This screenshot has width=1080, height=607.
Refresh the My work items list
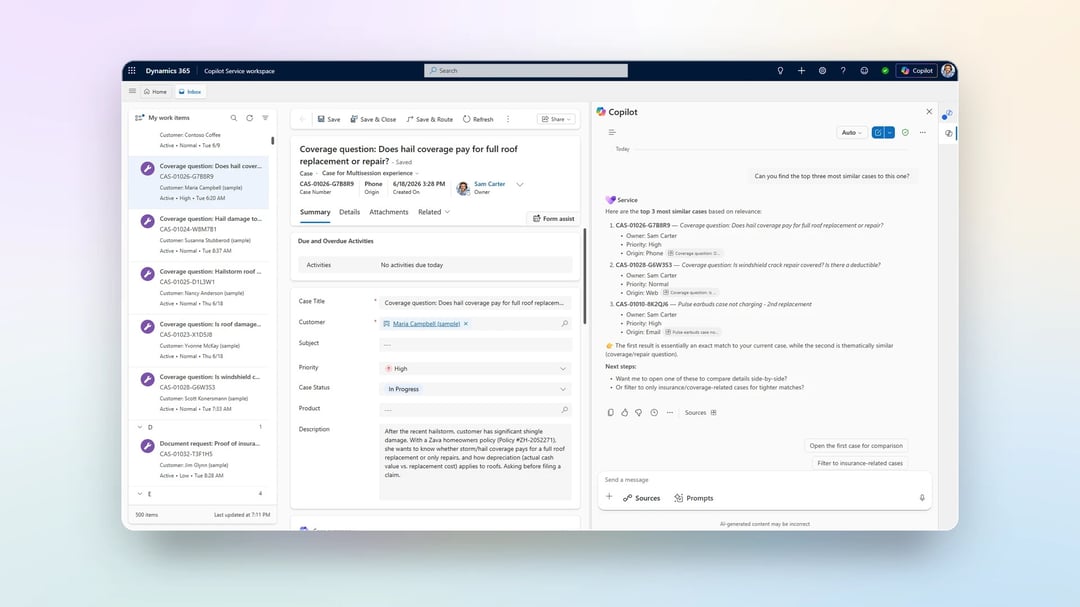point(249,118)
